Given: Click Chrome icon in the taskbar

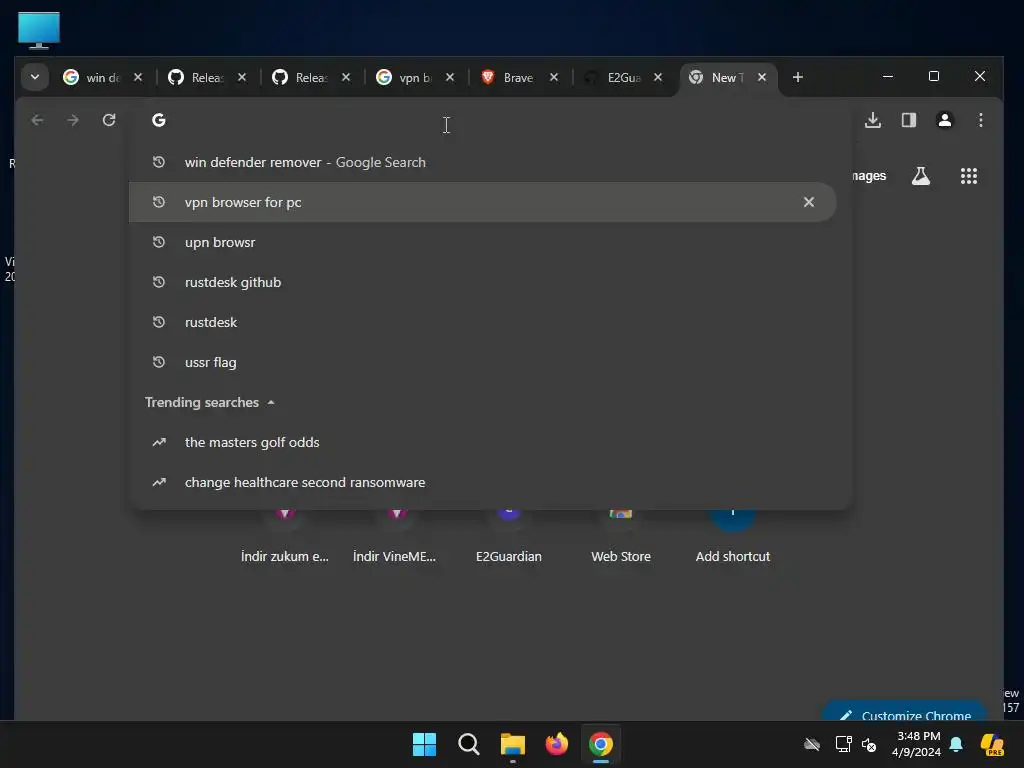Looking at the screenshot, I should coord(601,744).
